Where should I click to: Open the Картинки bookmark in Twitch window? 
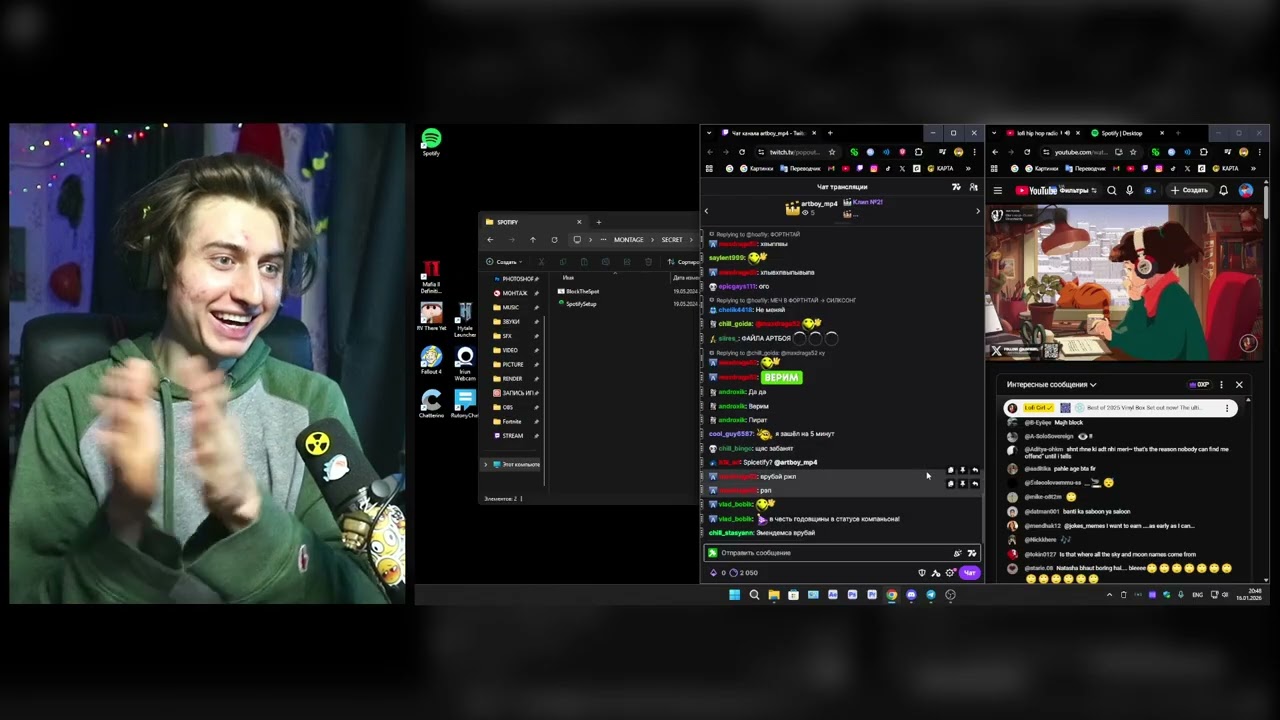[755, 168]
